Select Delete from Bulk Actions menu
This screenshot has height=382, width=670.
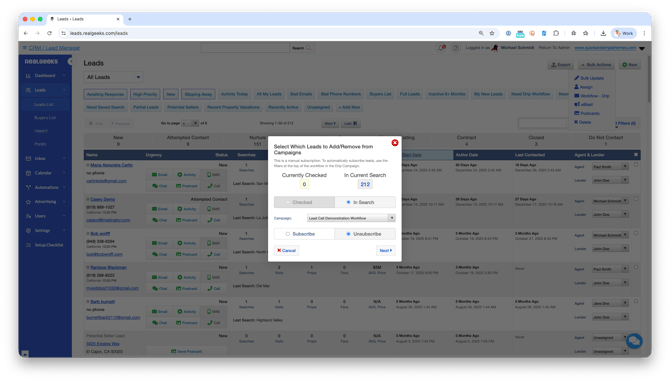582,122
